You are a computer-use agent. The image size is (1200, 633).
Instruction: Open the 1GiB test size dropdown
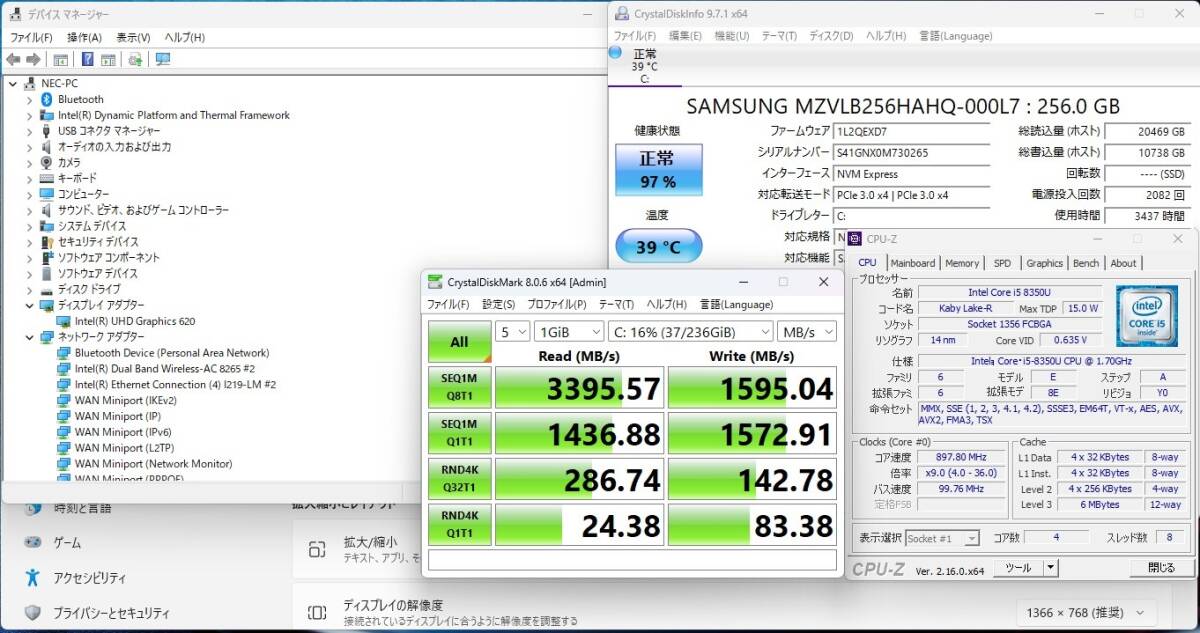coord(569,331)
